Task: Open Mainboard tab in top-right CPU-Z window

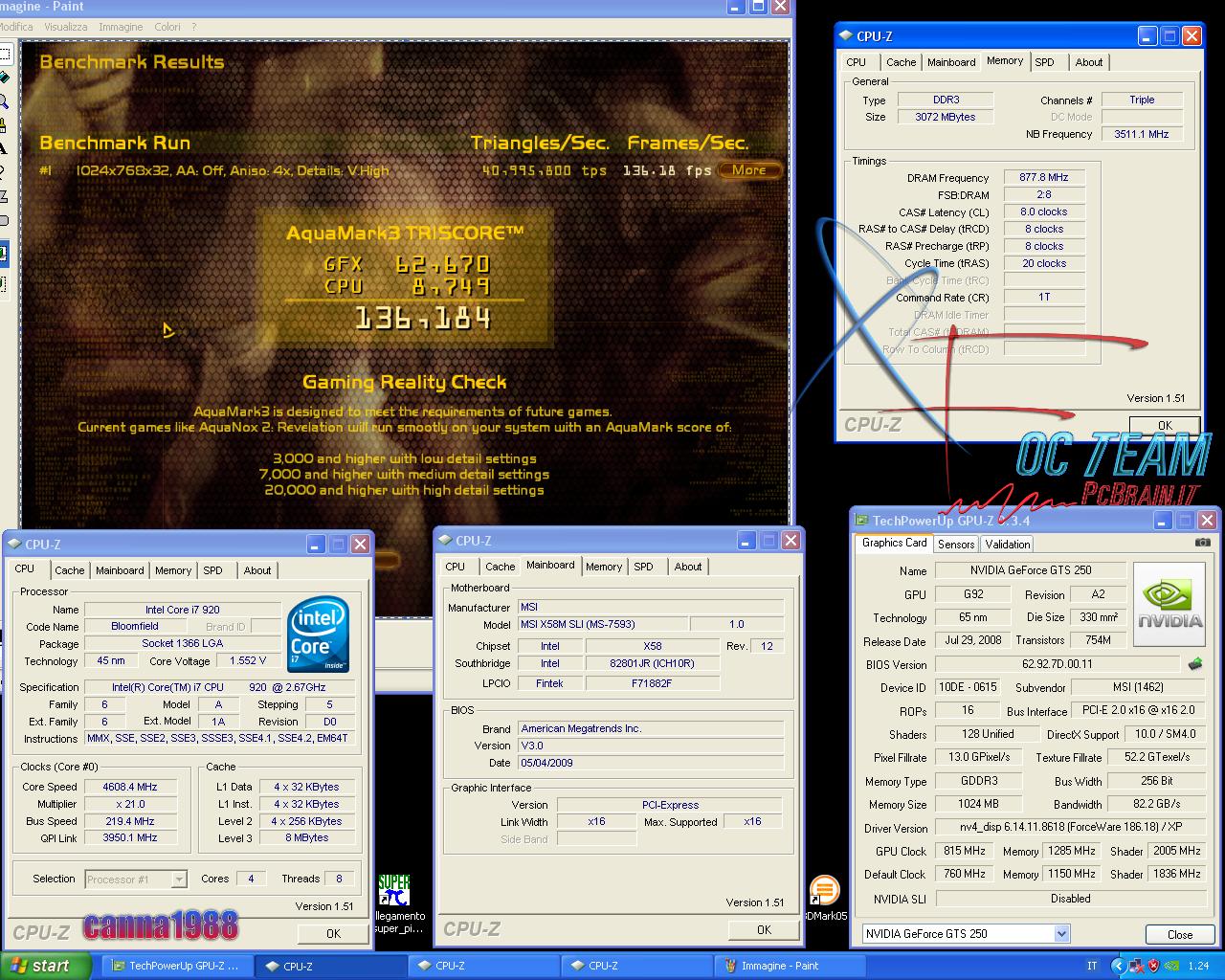Action: click(x=951, y=62)
